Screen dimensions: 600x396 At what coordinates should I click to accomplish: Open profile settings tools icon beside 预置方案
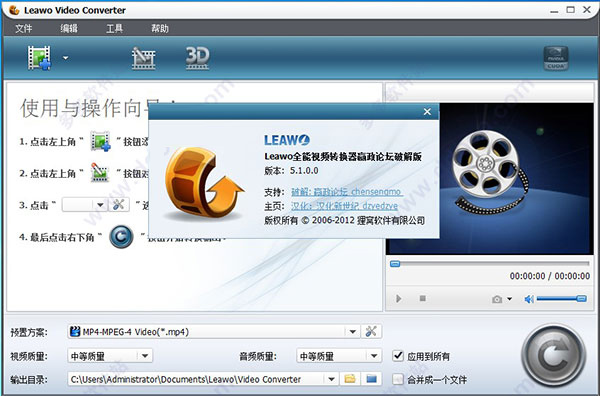pyautogui.click(x=371, y=331)
